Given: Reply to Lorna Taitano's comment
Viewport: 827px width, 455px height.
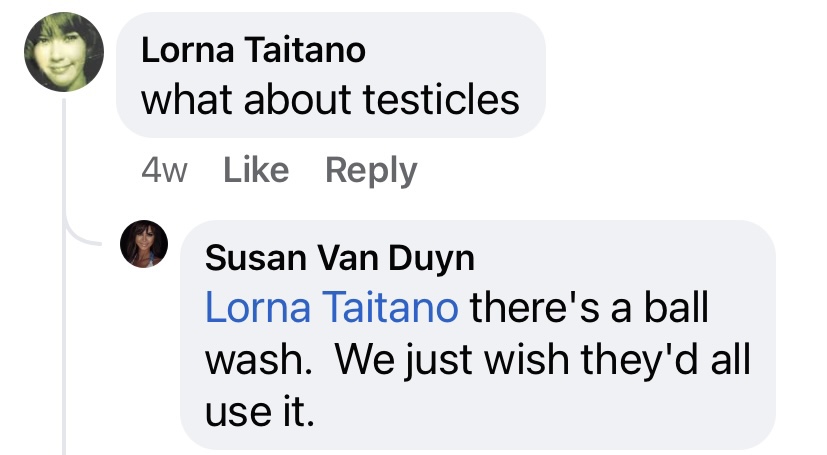Looking at the screenshot, I should (x=371, y=171).
